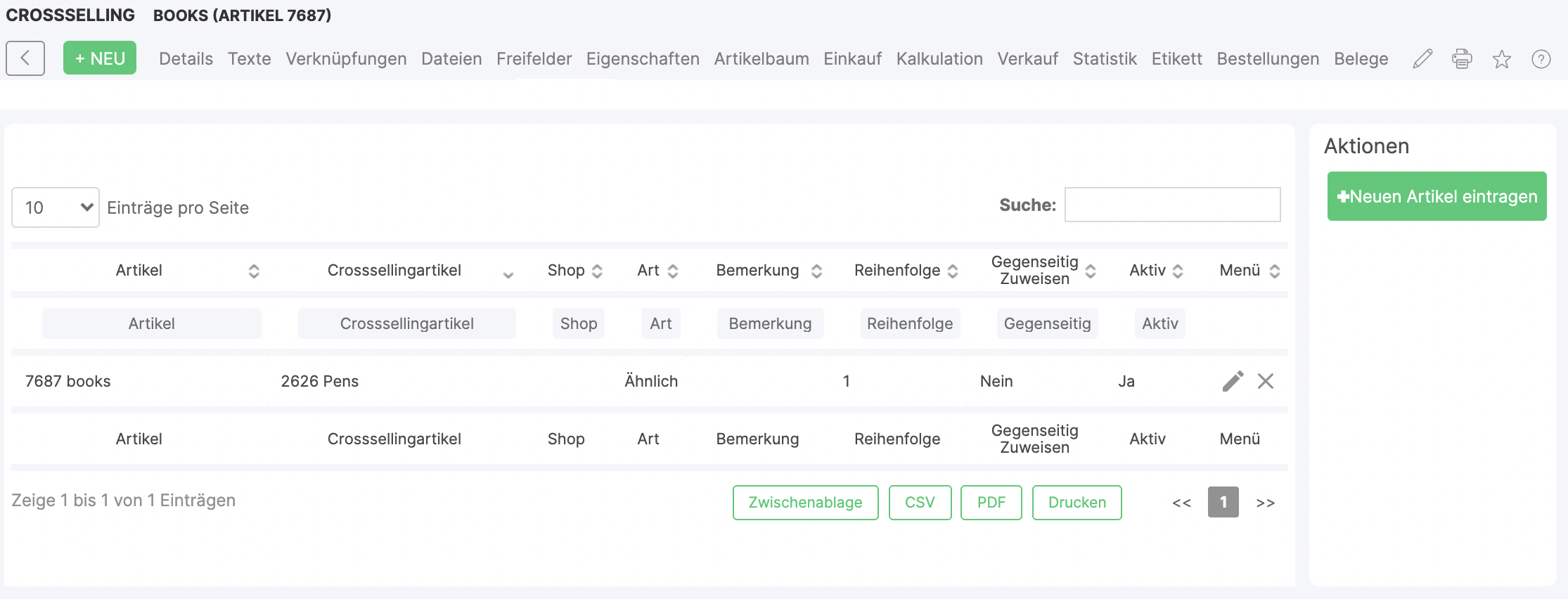Open the entries per page dropdown
The image size is (1568, 599).
[x=56, y=207]
